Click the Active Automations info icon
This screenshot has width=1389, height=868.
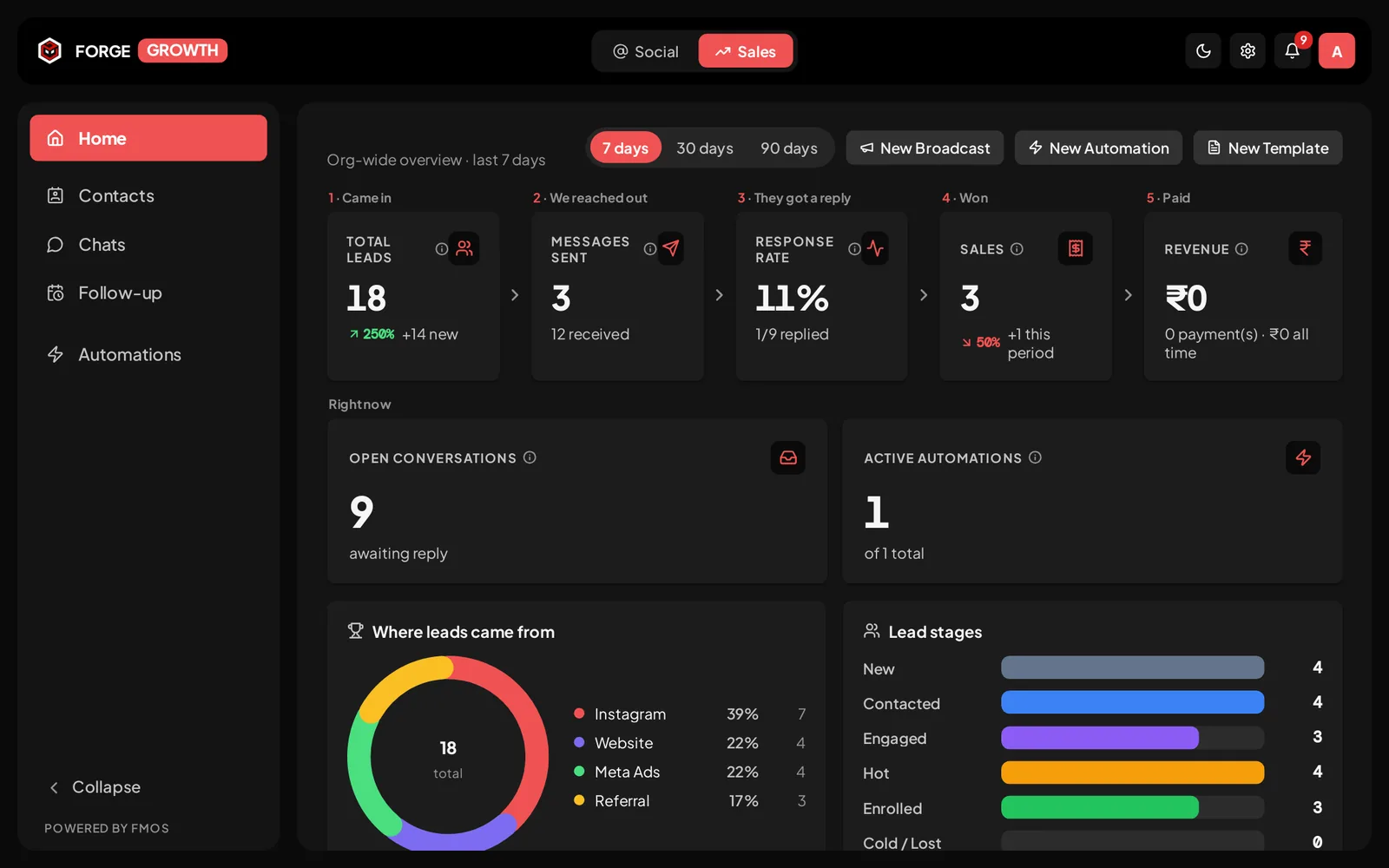tap(1035, 457)
